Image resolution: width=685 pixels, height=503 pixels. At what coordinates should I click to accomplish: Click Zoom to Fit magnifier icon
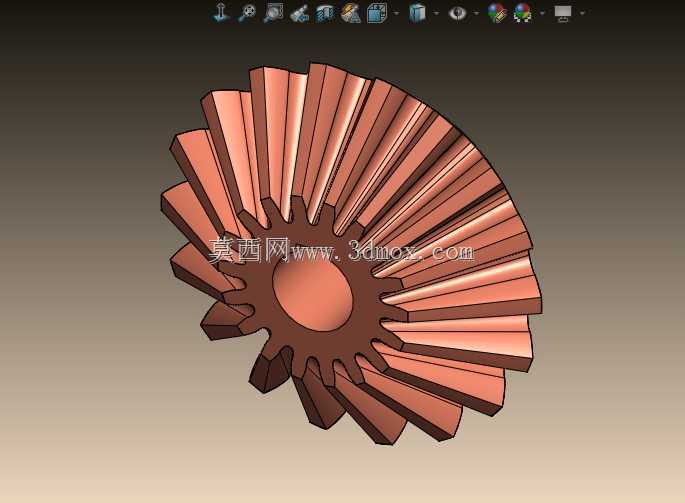[x=247, y=12]
